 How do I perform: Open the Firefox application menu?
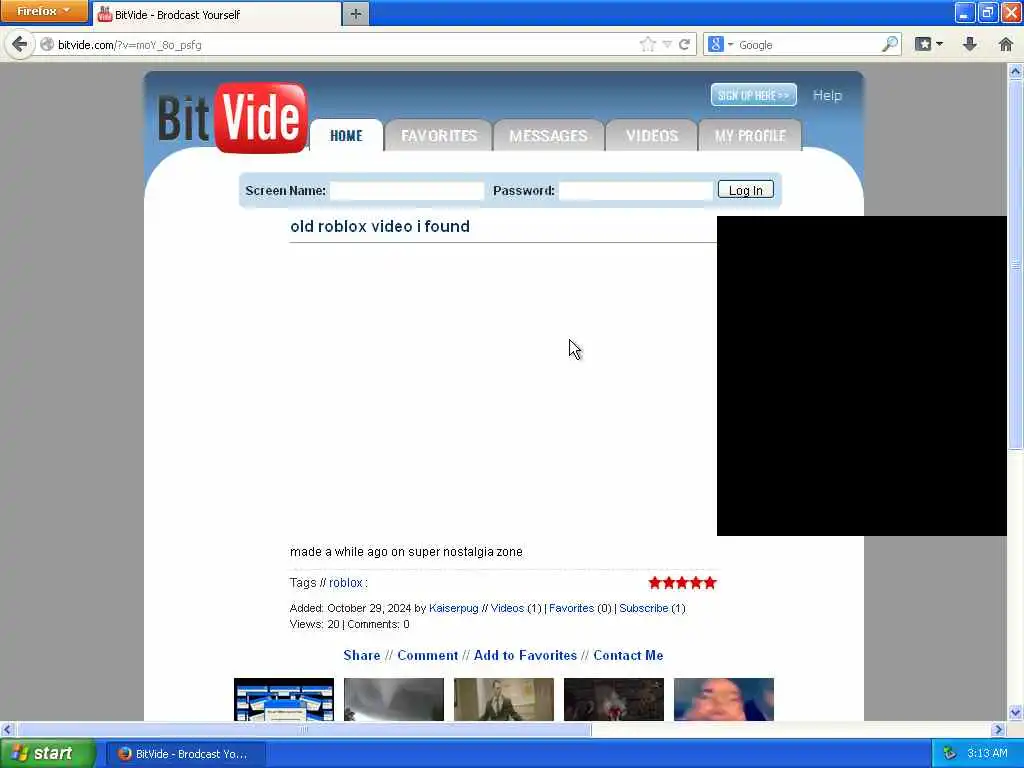(x=44, y=11)
